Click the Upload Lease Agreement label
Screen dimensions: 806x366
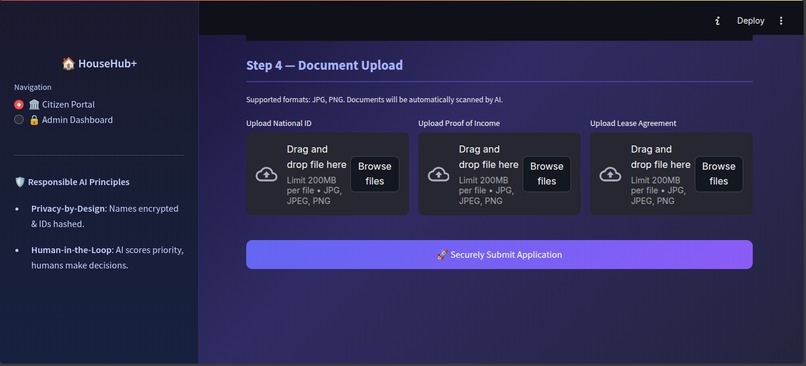tap(633, 123)
